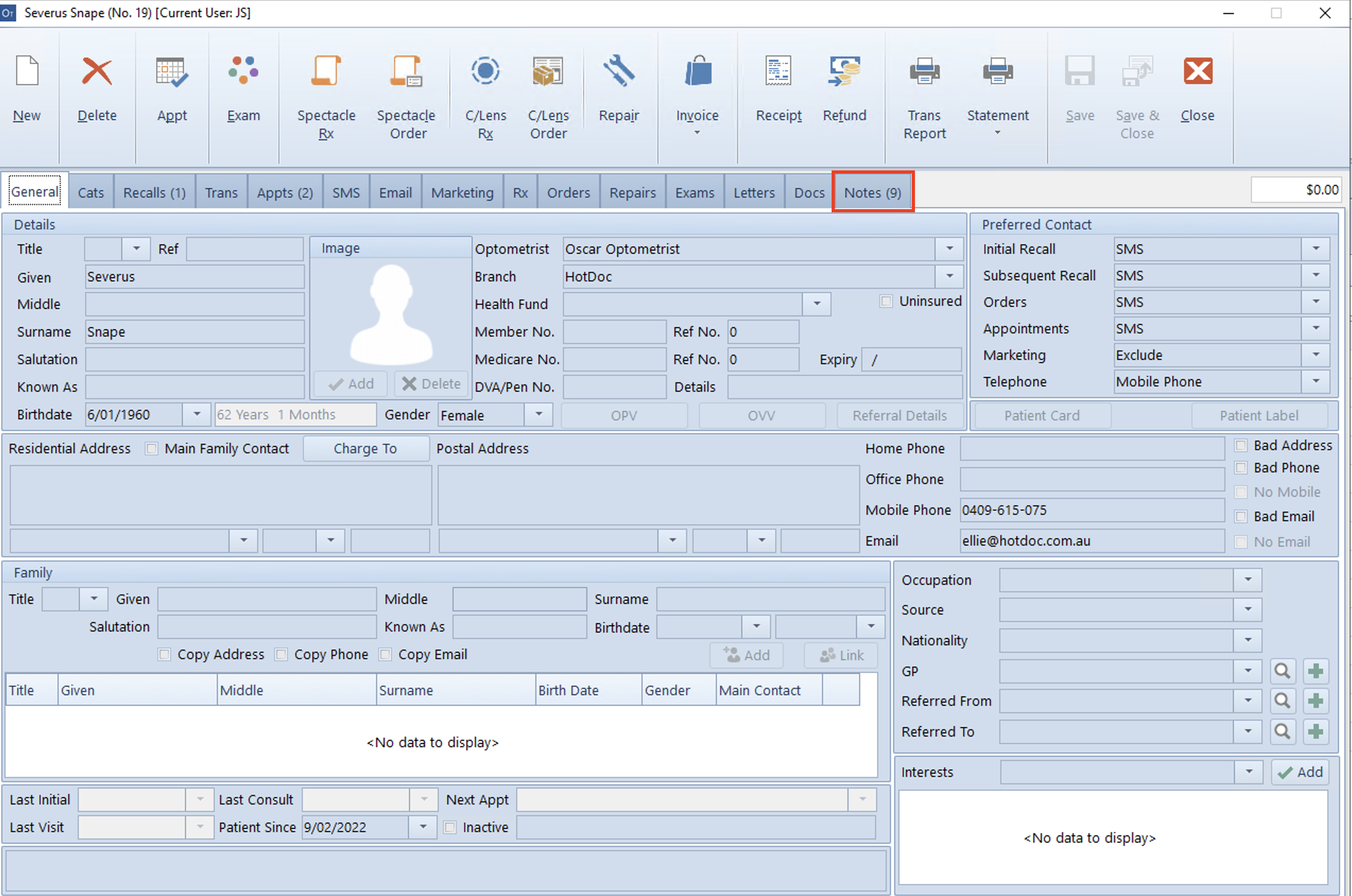
Task: Click the patient image placeholder
Action: coord(391,314)
